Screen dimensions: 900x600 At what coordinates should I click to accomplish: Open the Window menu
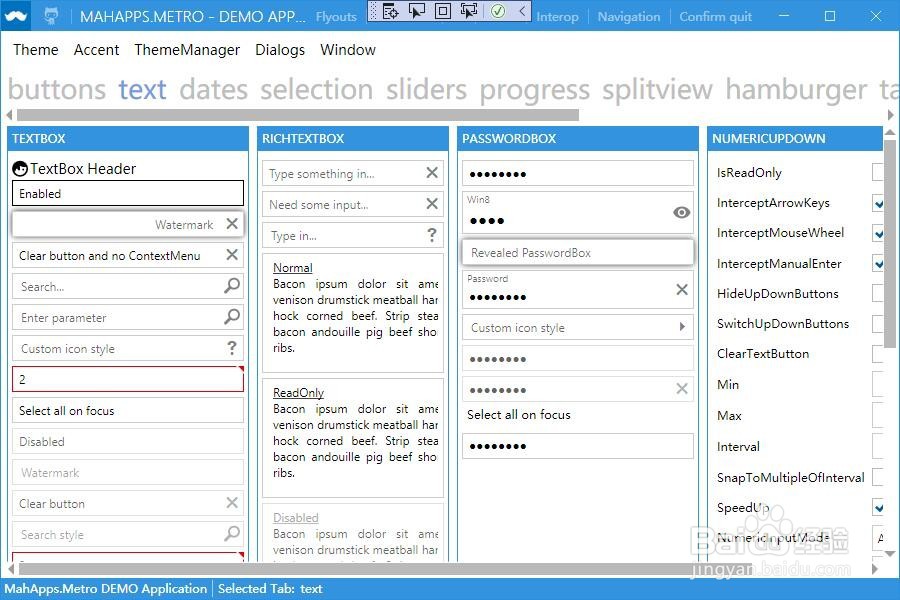pos(348,50)
